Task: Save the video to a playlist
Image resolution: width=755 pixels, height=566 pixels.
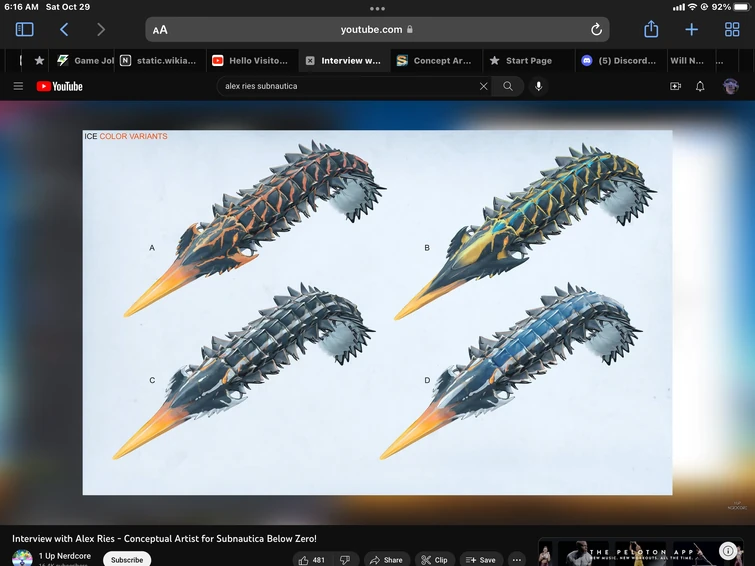Action: pos(481,560)
